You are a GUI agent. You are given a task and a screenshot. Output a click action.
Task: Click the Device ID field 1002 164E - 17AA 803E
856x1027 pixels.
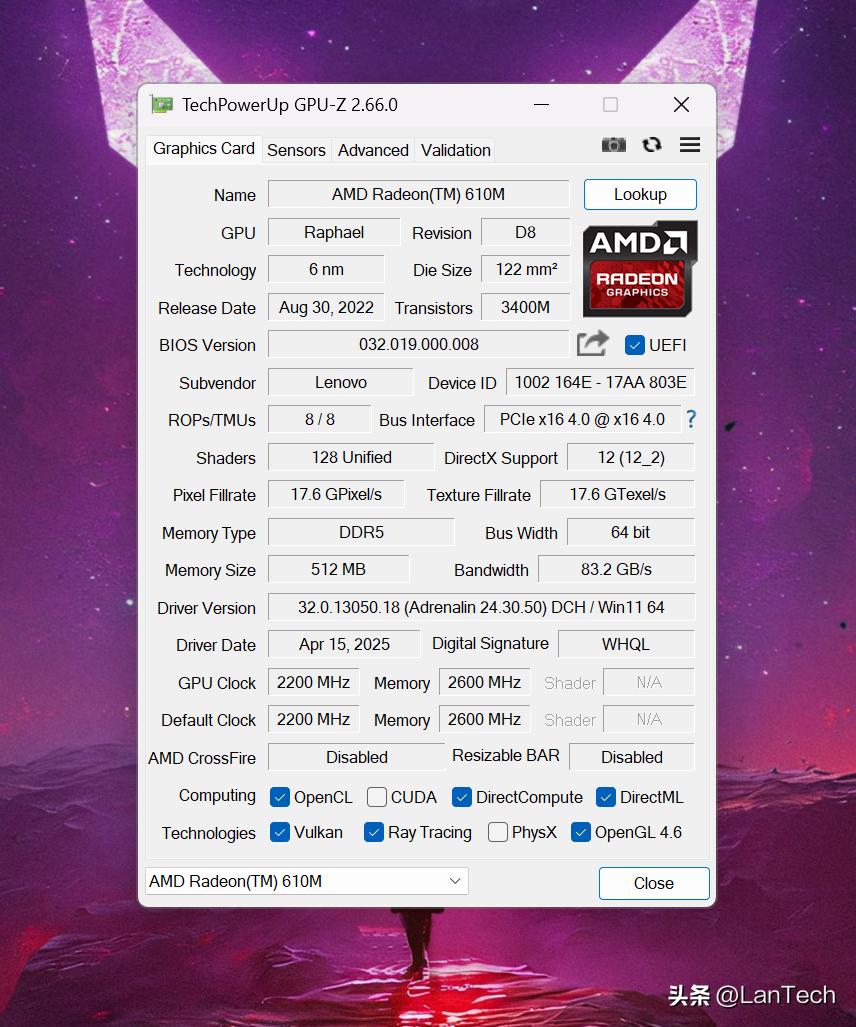click(600, 383)
